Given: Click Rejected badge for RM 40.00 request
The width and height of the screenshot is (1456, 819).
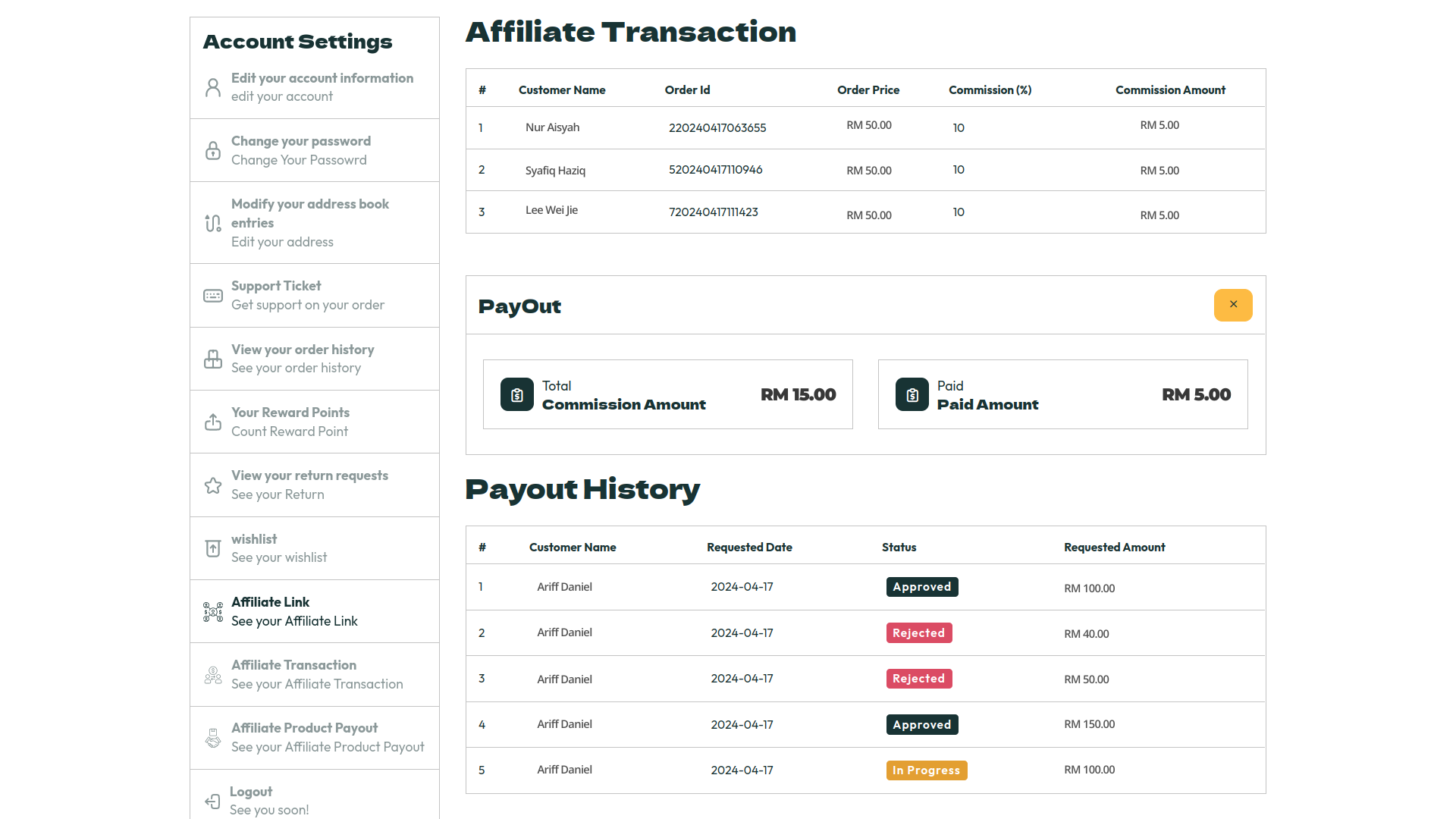Looking at the screenshot, I should pos(918,633).
